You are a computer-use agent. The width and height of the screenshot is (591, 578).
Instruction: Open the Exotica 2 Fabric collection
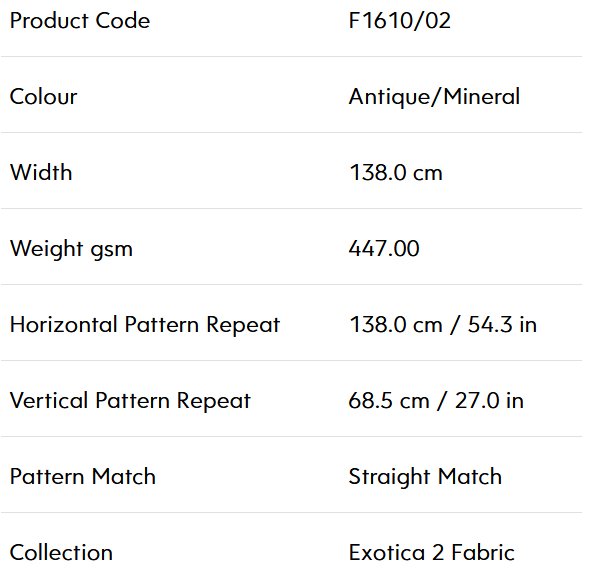coord(432,553)
